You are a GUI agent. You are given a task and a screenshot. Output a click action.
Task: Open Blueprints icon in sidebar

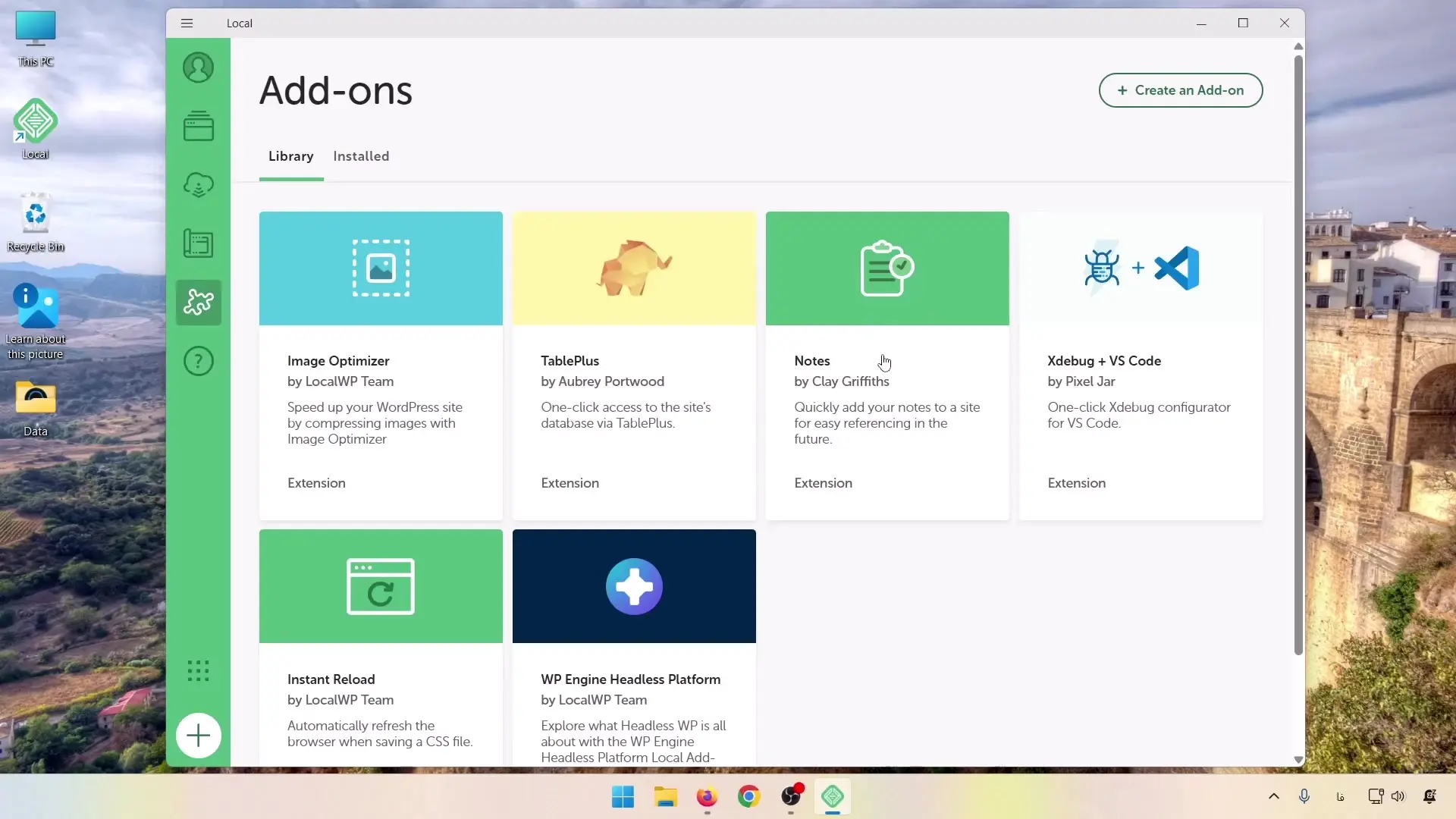(198, 243)
